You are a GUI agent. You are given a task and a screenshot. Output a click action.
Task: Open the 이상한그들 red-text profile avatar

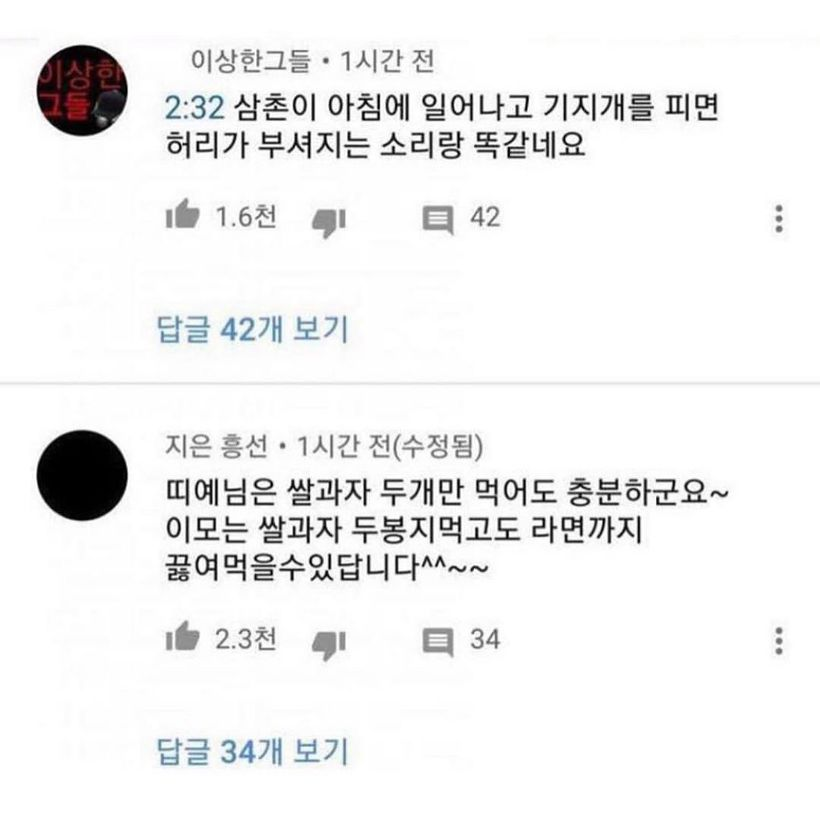[x=82, y=90]
